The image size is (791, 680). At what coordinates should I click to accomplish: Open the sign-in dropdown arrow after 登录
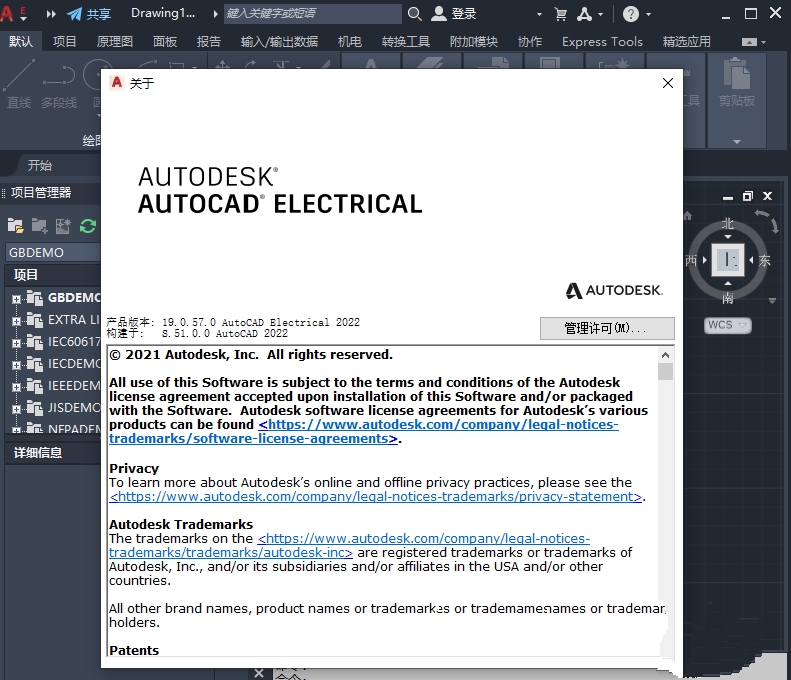point(539,14)
